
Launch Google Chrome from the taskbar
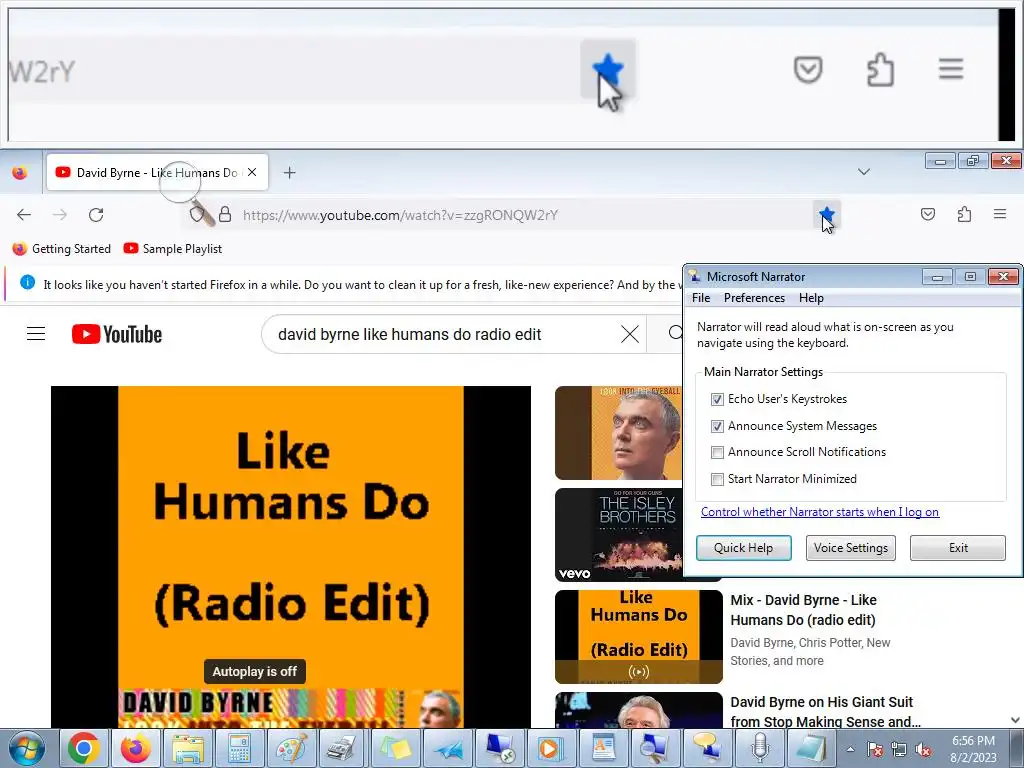(x=83, y=748)
